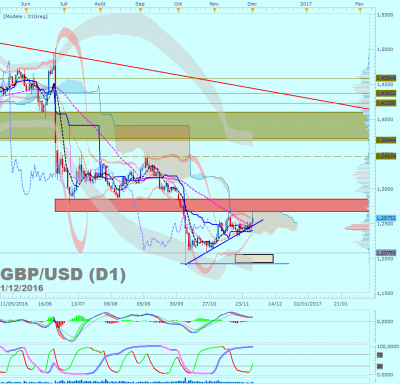Select the gray 1,20793 price tag
This screenshot has height=384, width=400.
pyautogui.click(x=386, y=253)
